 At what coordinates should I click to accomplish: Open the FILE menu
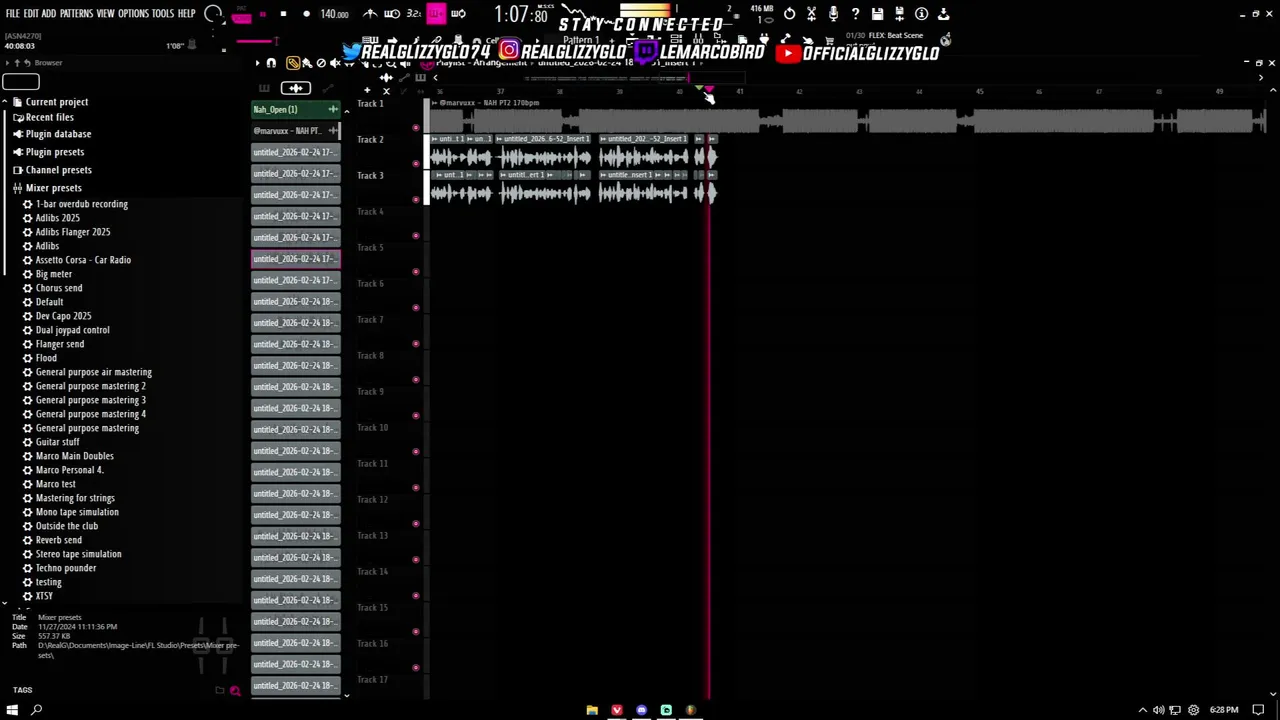pos(12,14)
